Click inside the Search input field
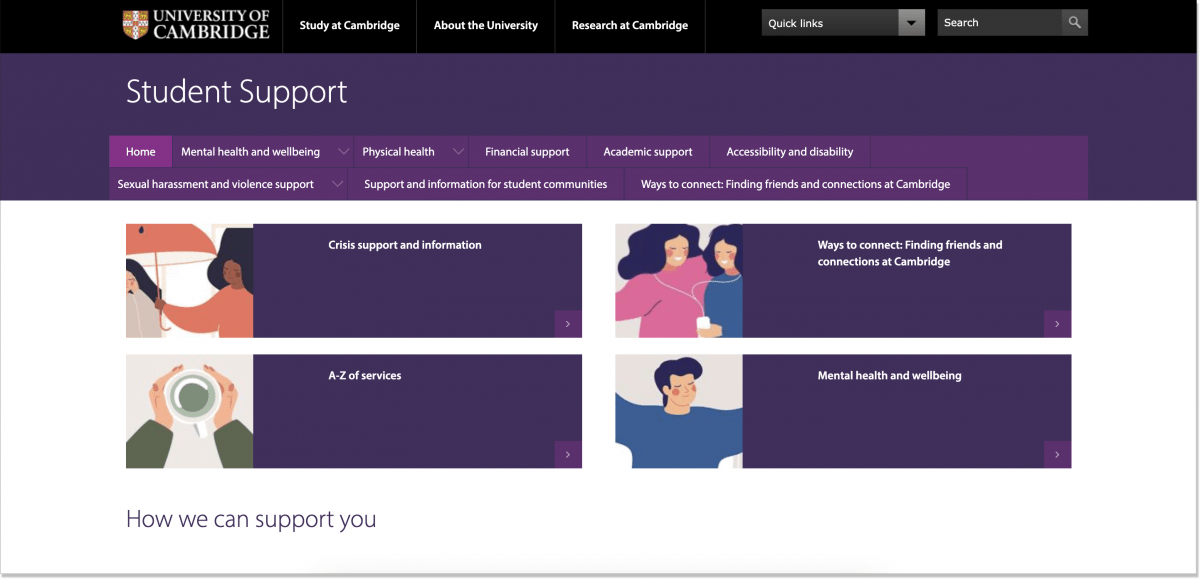 (x=1000, y=21)
